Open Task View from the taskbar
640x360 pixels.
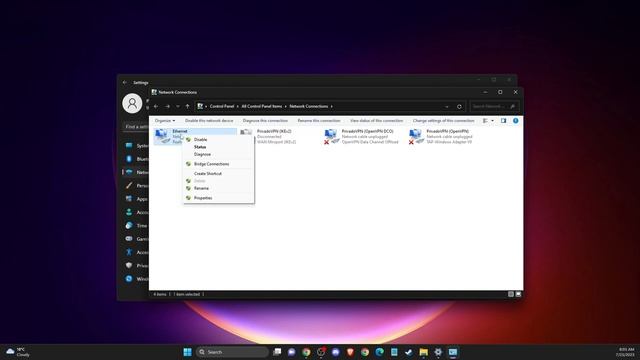tap(277, 352)
